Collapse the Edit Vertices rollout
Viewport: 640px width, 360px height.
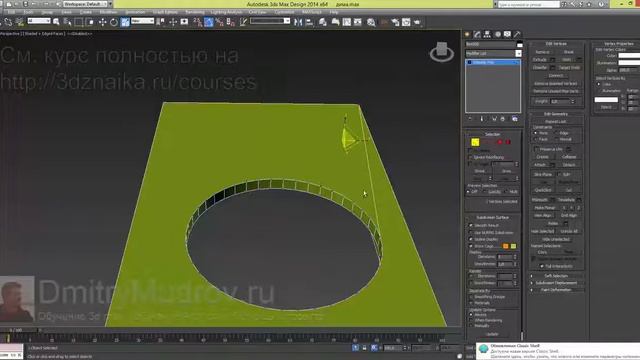pyautogui.click(x=556, y=44)
